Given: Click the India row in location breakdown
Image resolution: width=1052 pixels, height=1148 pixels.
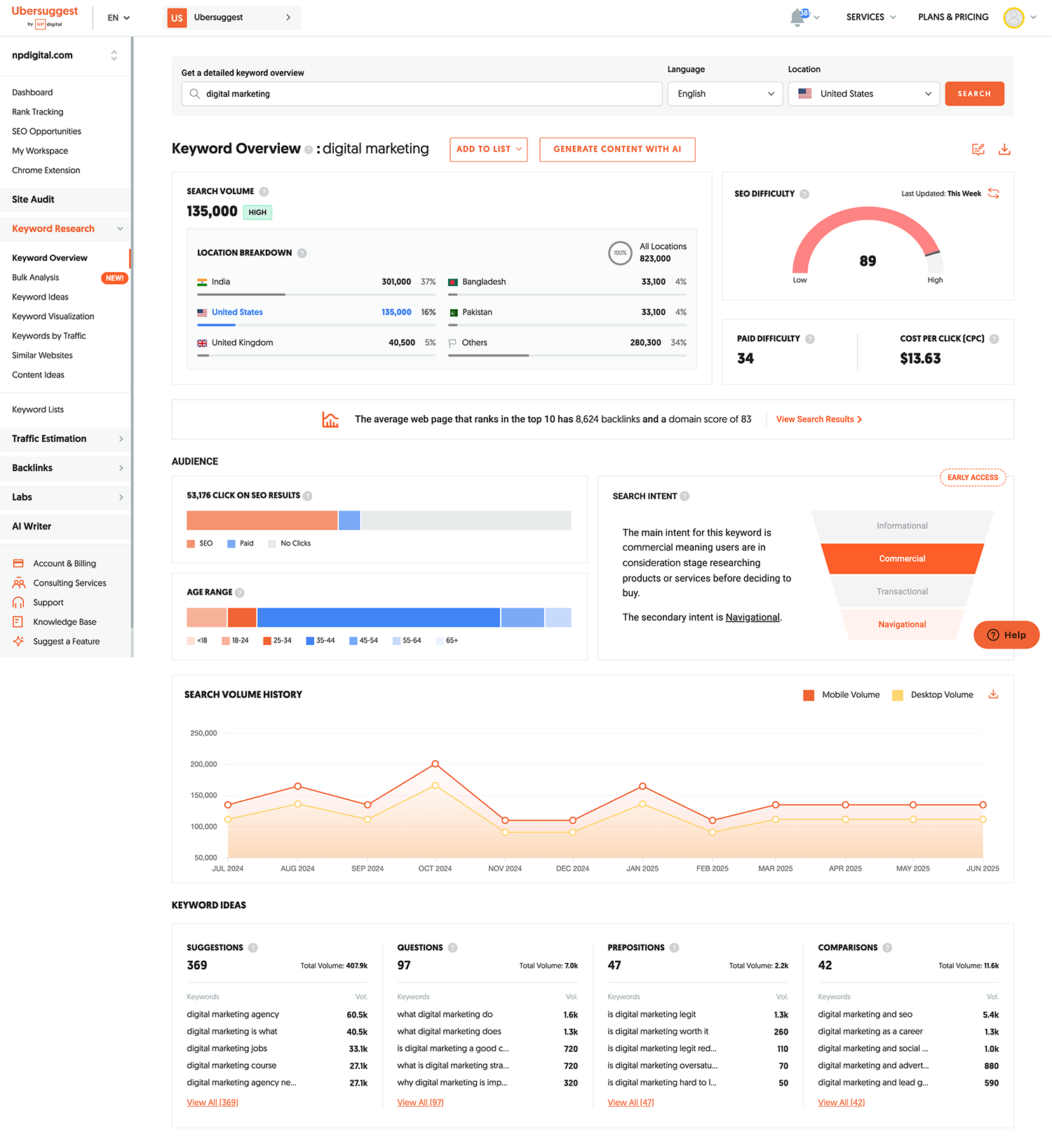Looking at the screenshot, I should tap(316, 286).
